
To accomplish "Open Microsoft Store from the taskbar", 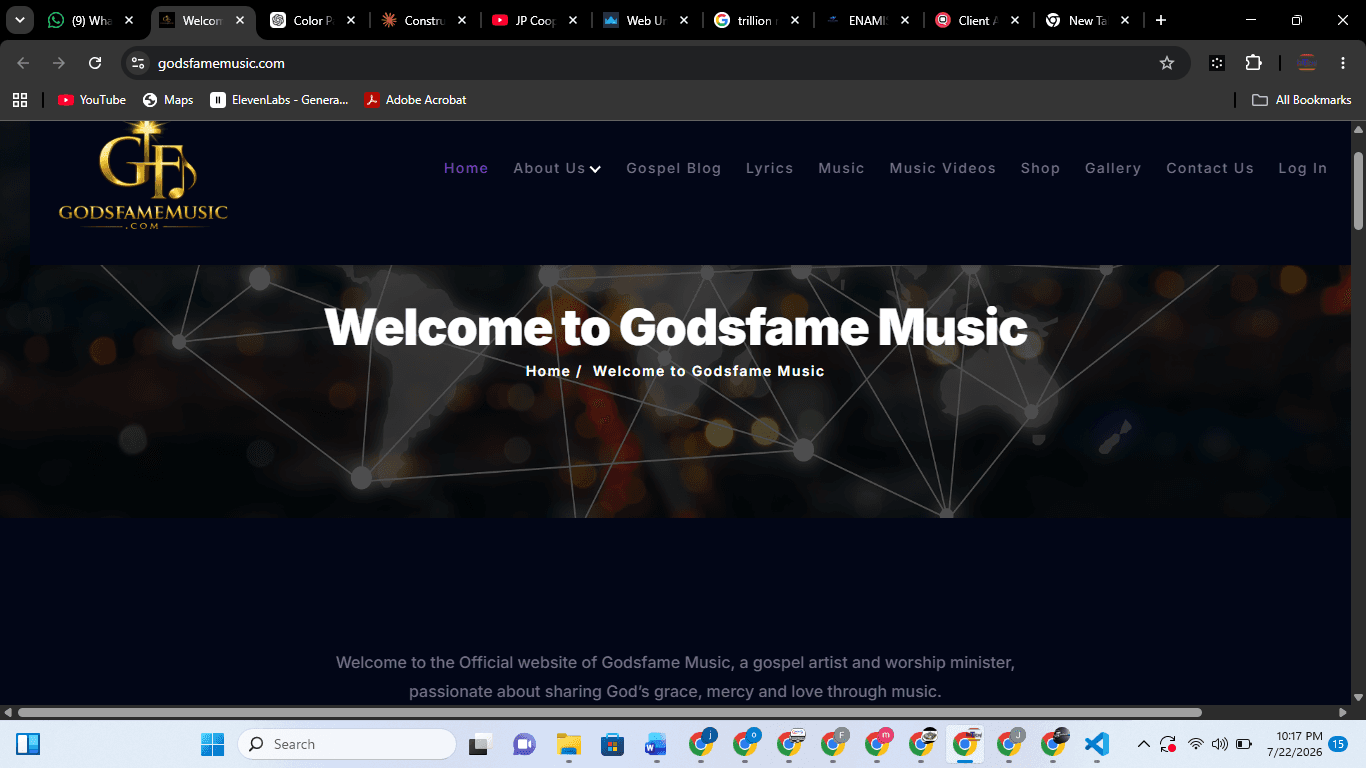I will coord(613,744).
